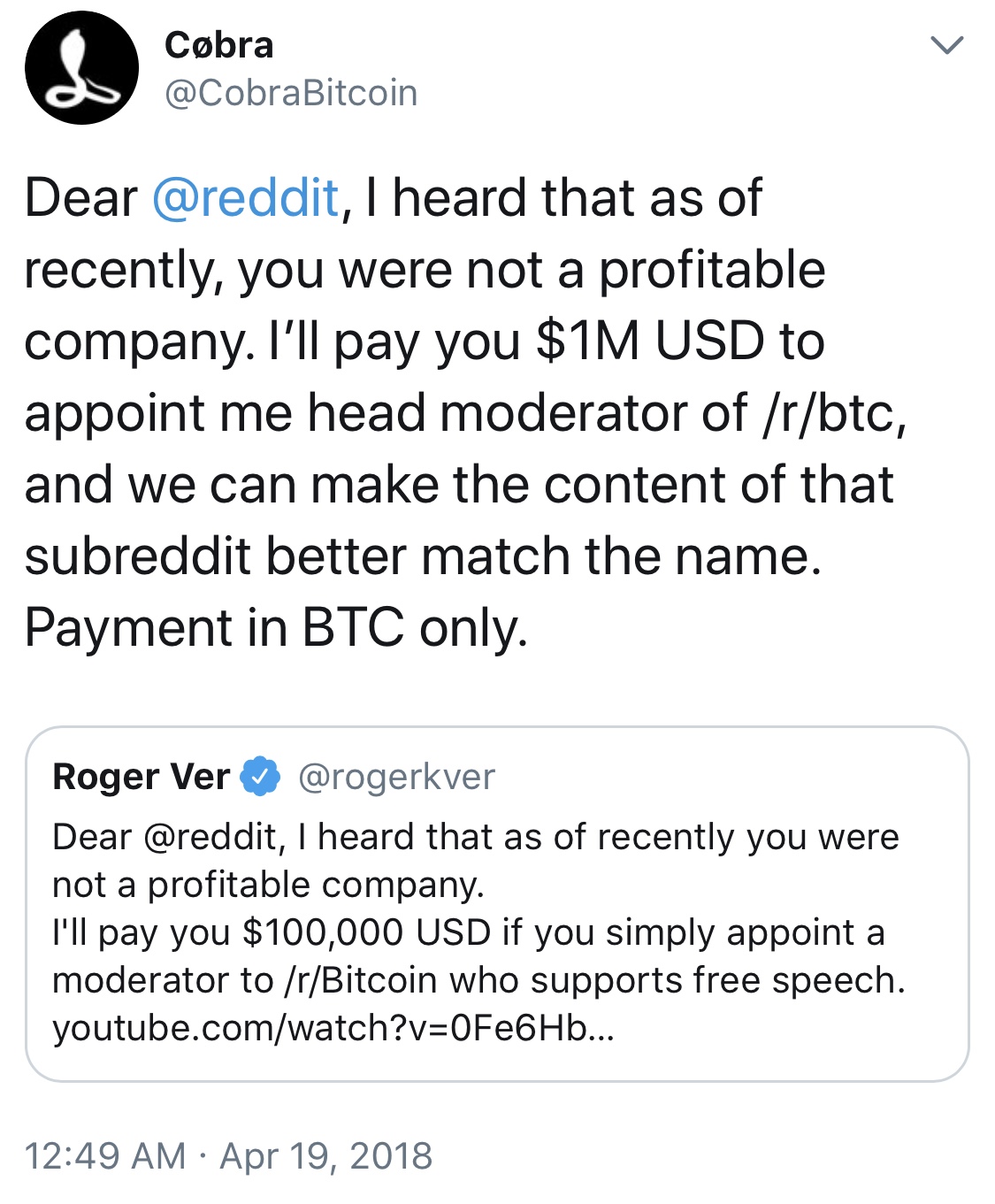Screen dimensions: 995x1204
Task: Click the 12:49 AM timestamp
Action: coord(105,1155)
